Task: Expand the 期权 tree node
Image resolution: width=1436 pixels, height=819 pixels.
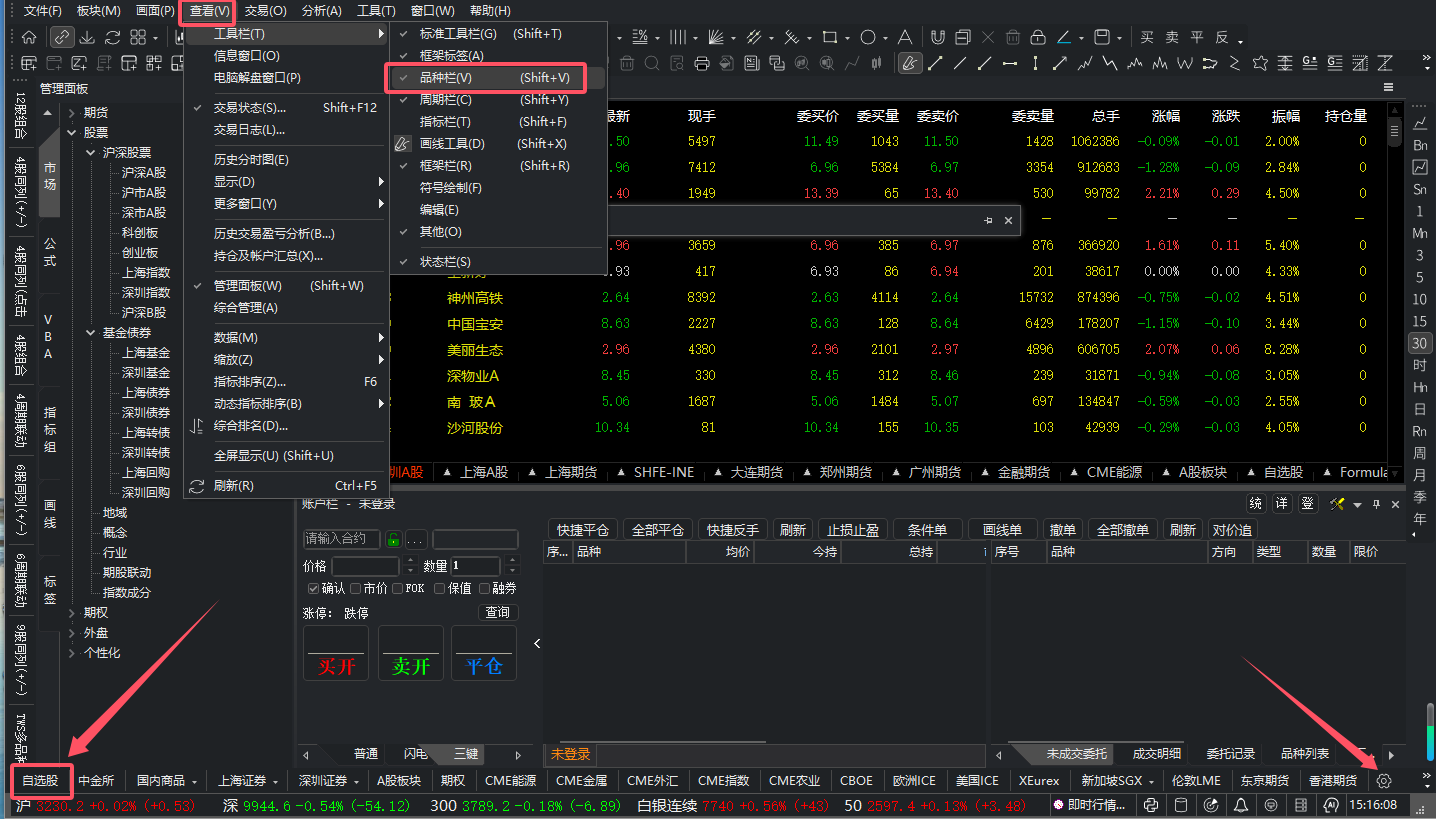Action: pyautogui.click(x=72, y=613)
